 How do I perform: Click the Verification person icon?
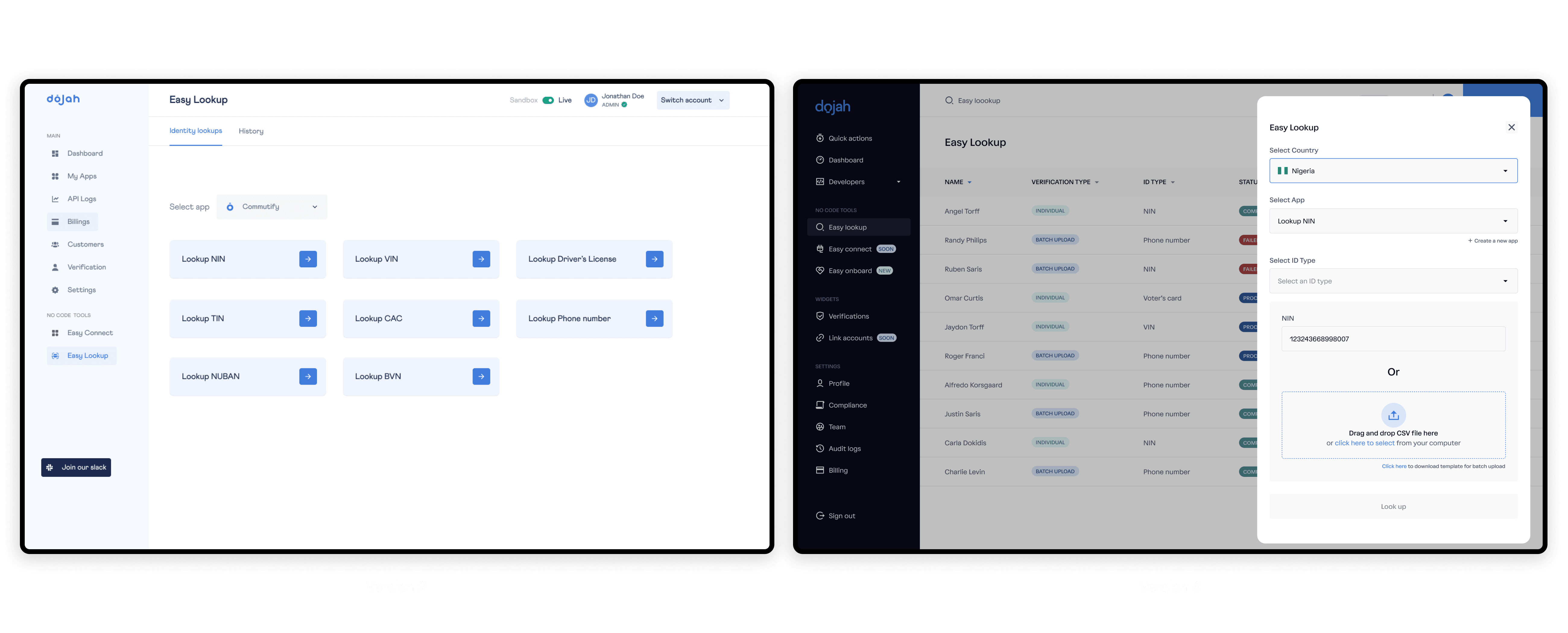click(x=55, y=267)
